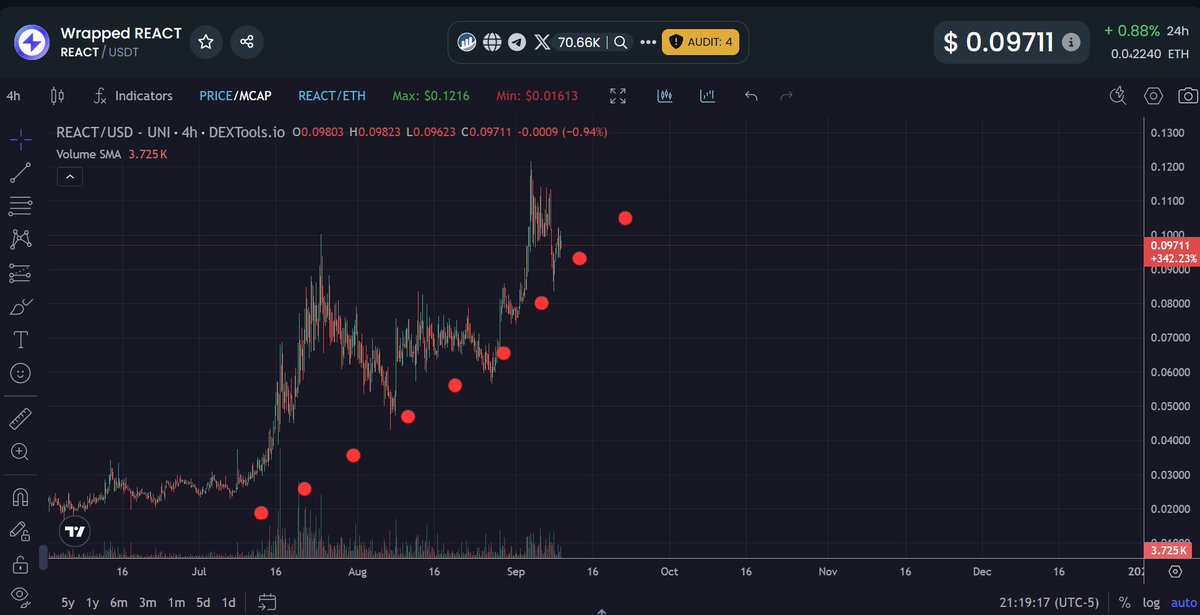1200x615 pixels.
Task: Click the Volume SMA 3.725K legend
Action: tap(111, 155)
